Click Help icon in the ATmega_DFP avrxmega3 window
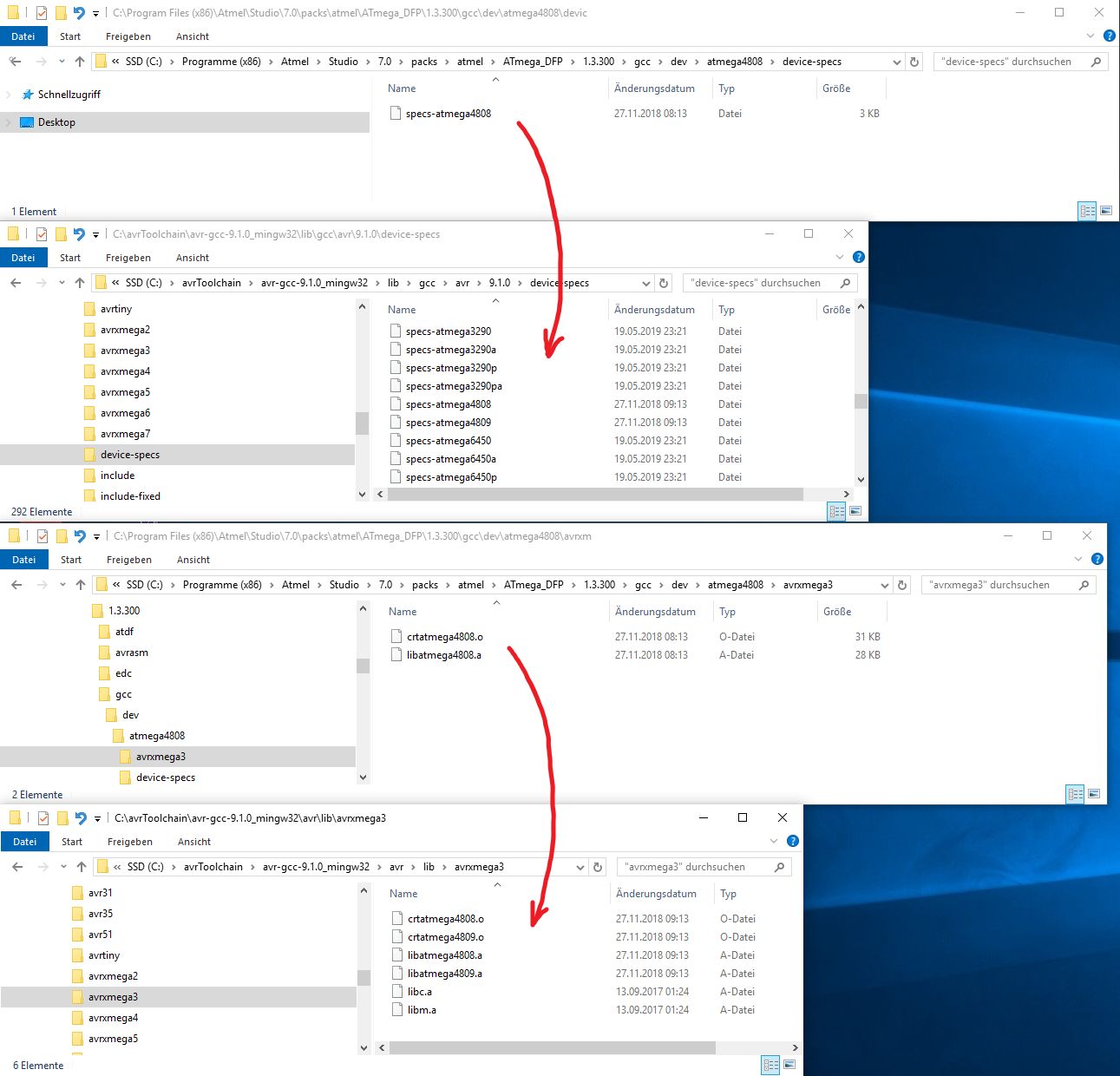This screenshot has width=1120, height=1076. tap(1097, 559)
